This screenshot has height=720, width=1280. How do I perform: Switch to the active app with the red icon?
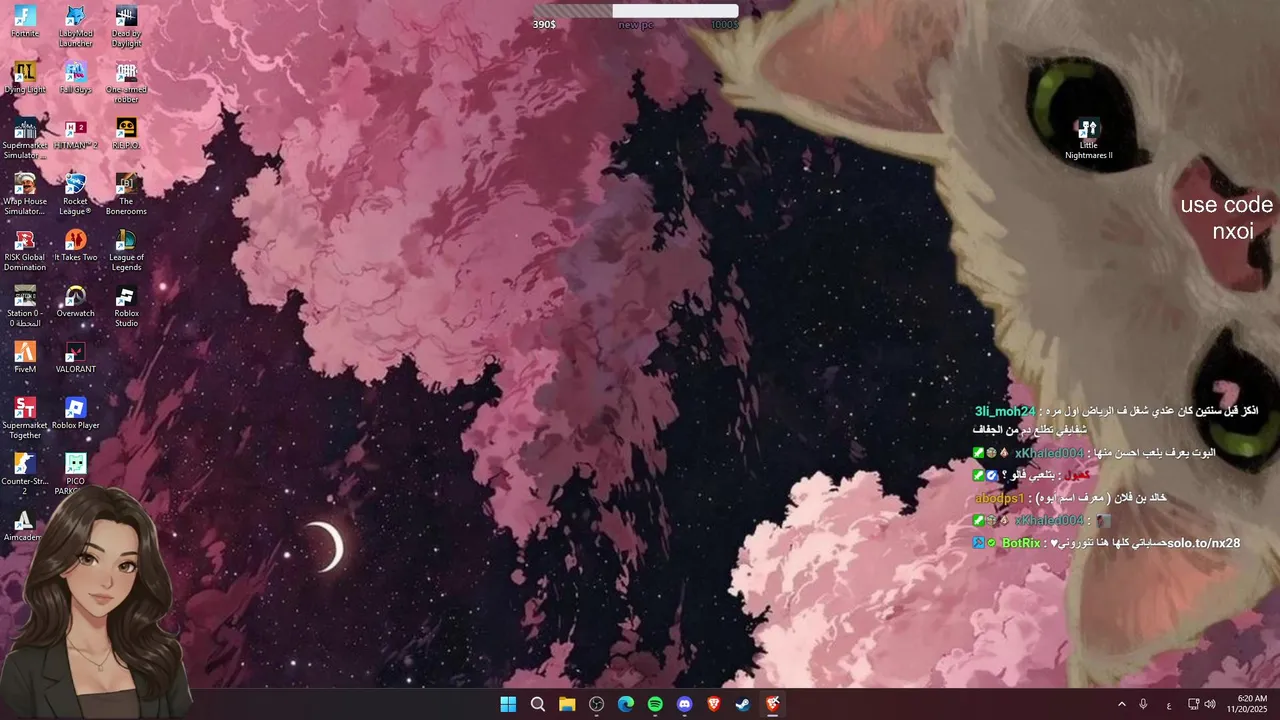pyautogui.click(x=773, y=704)
